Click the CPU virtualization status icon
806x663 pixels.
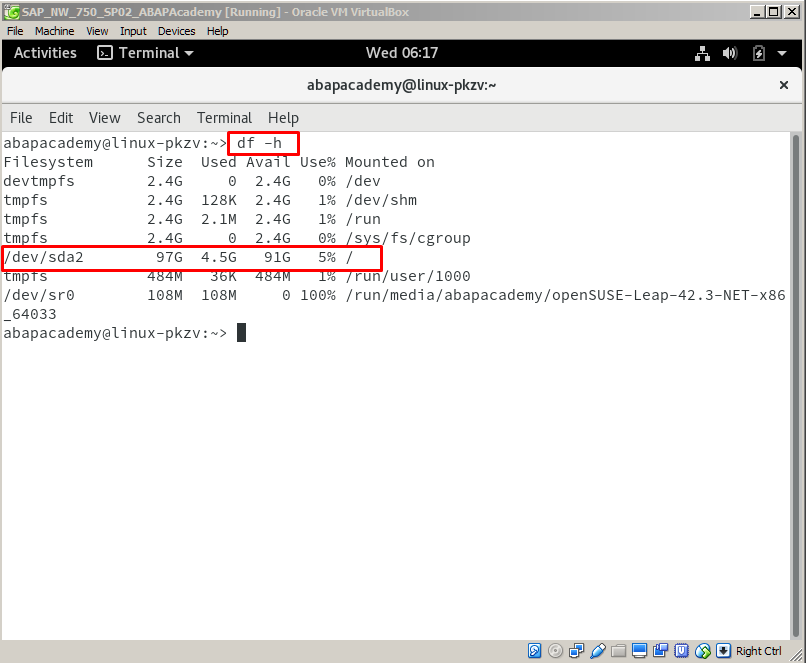pos(682,651)
